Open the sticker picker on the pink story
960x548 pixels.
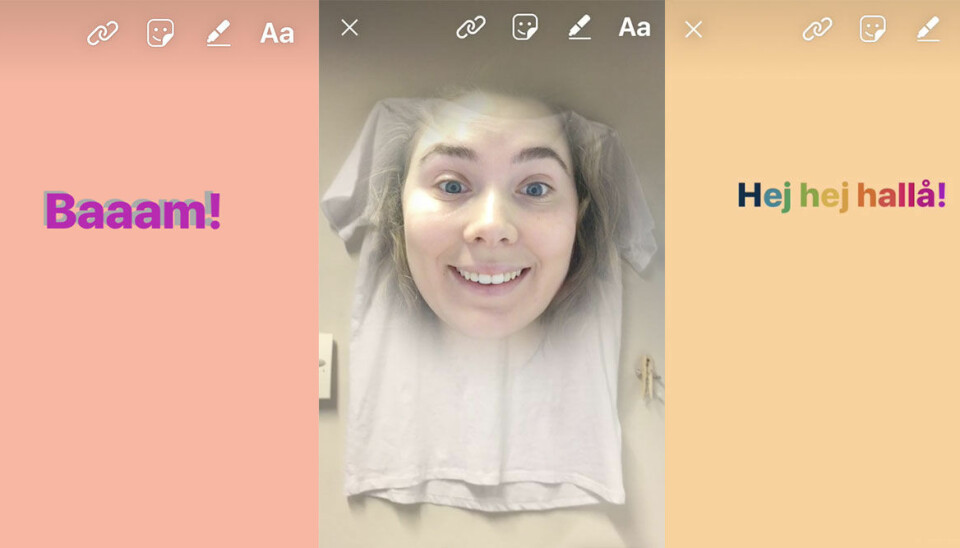160,33
